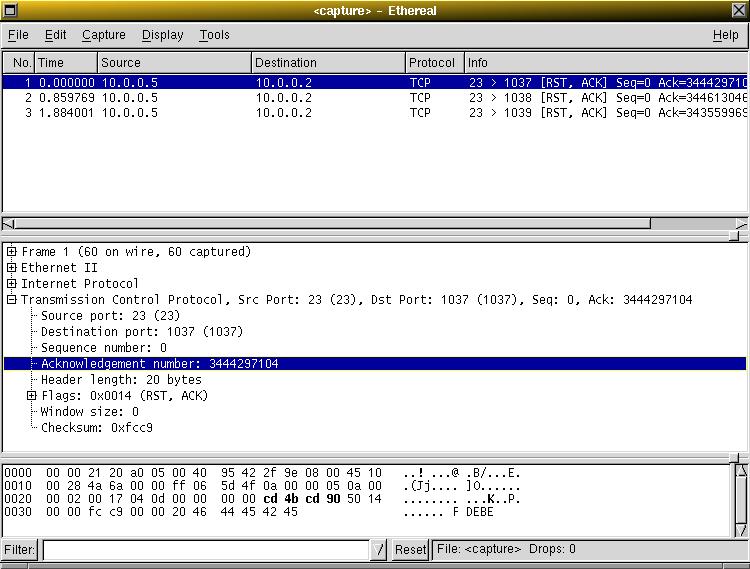Expand the Frame 1 tree node
750x569 pixels.
(11, 252)
